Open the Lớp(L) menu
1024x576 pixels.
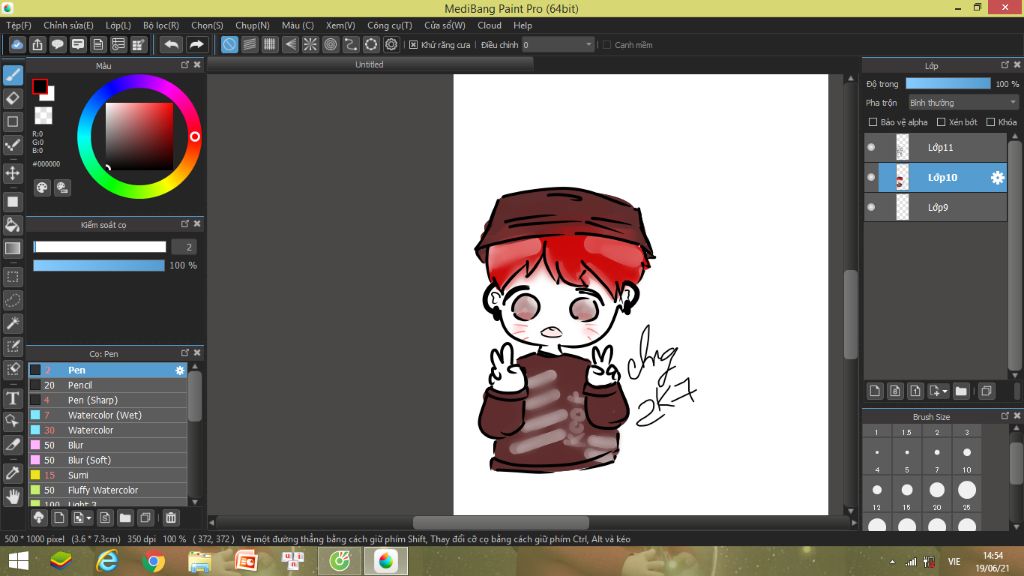click(118, 25)
